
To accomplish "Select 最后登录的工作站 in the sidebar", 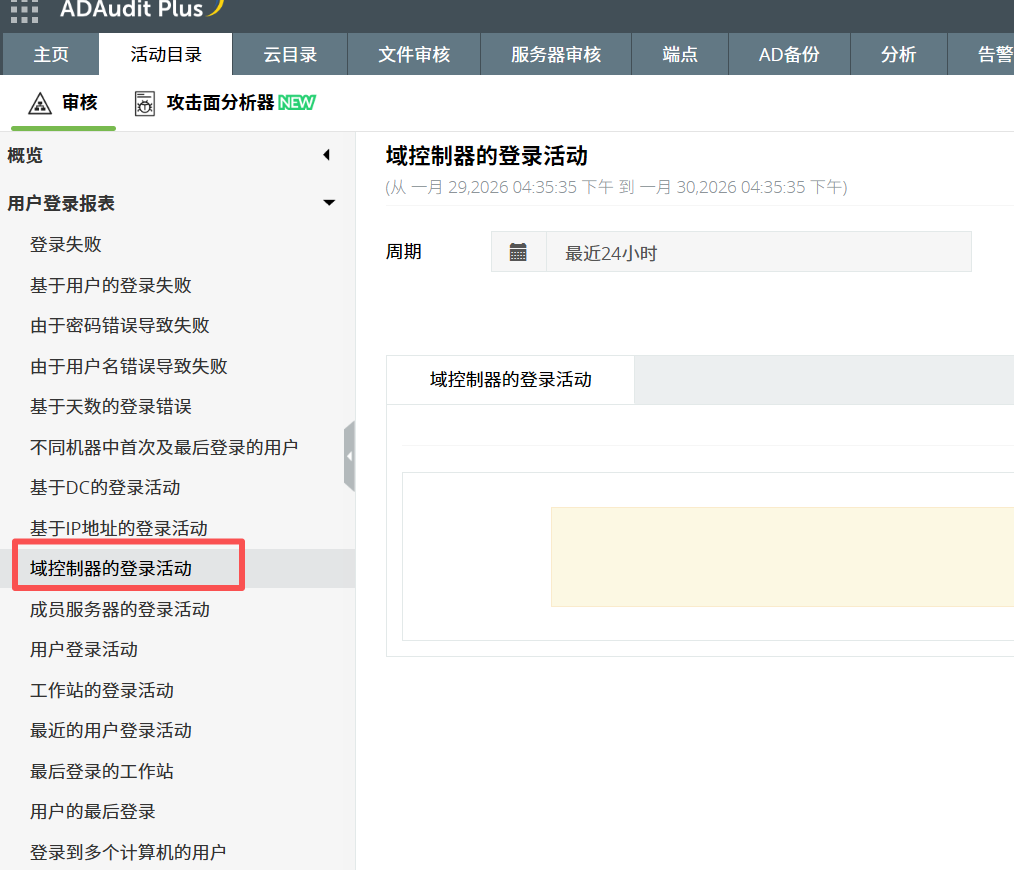I will click(102, 771).
